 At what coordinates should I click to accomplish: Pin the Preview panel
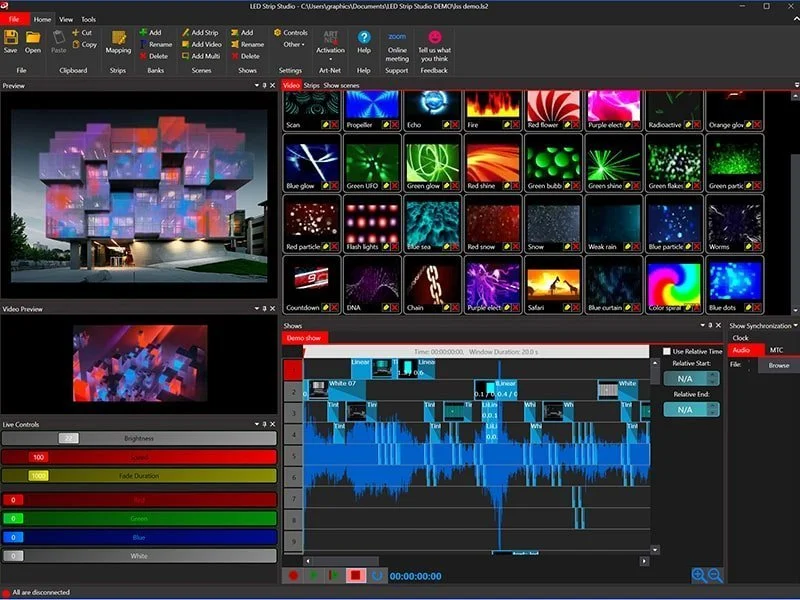click(263, 86)
